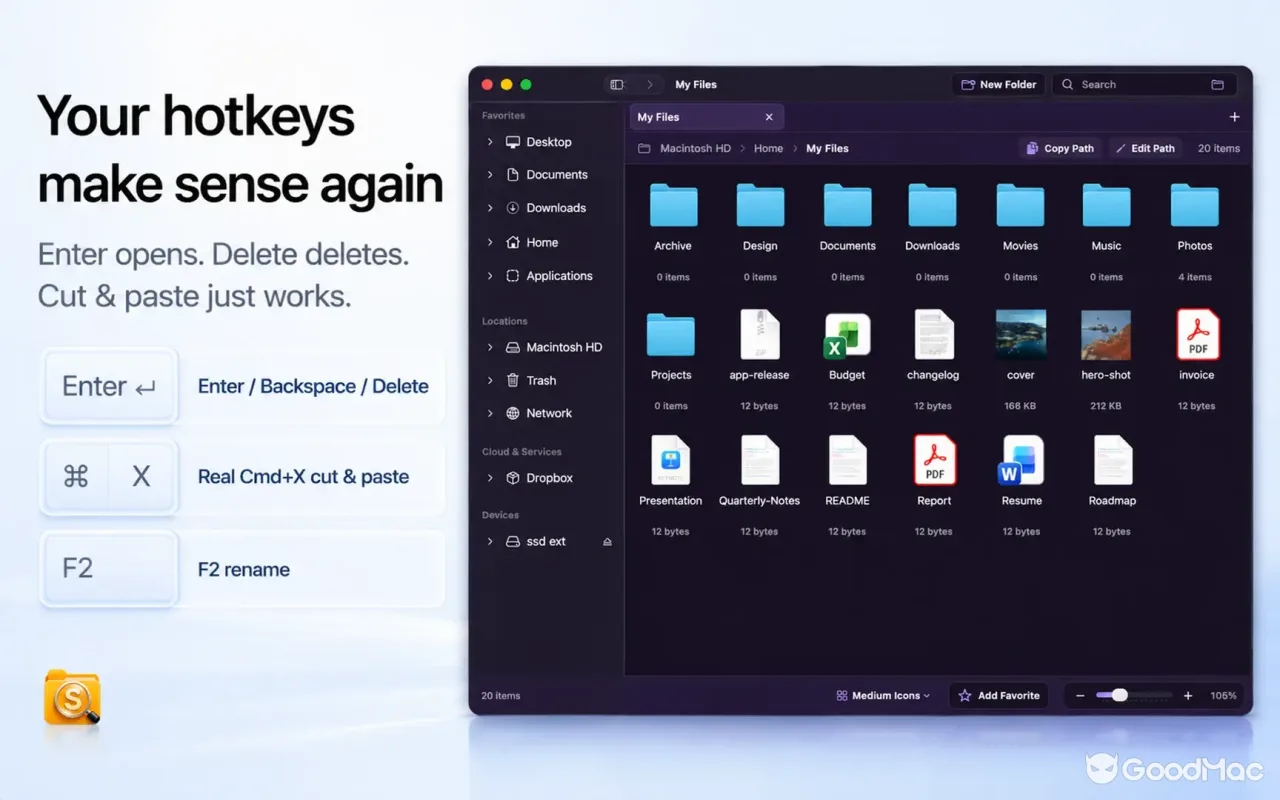Select the Budget spreadsheet file

847,334
